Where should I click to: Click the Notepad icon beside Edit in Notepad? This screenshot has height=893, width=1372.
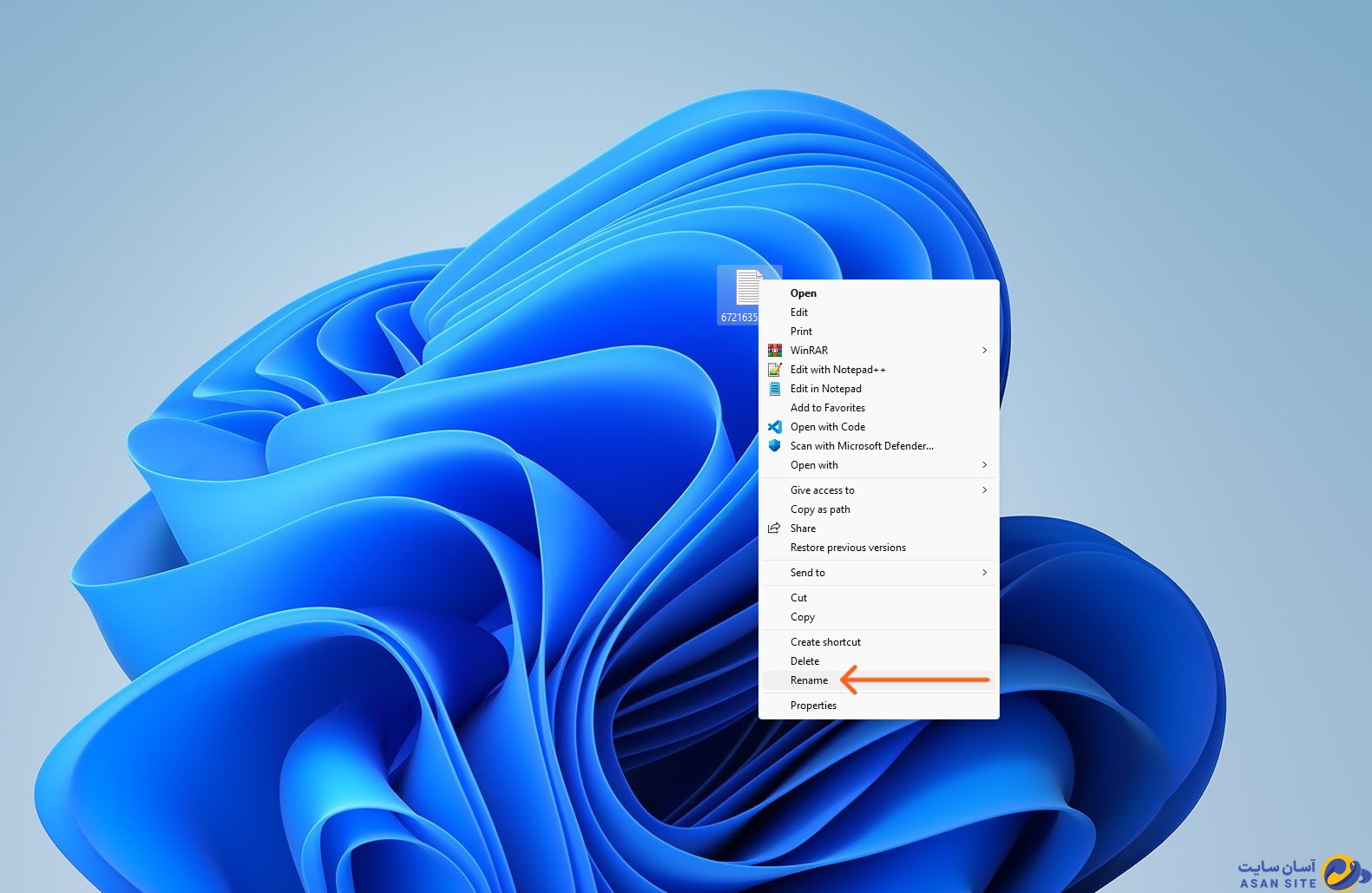pos(774,389)
